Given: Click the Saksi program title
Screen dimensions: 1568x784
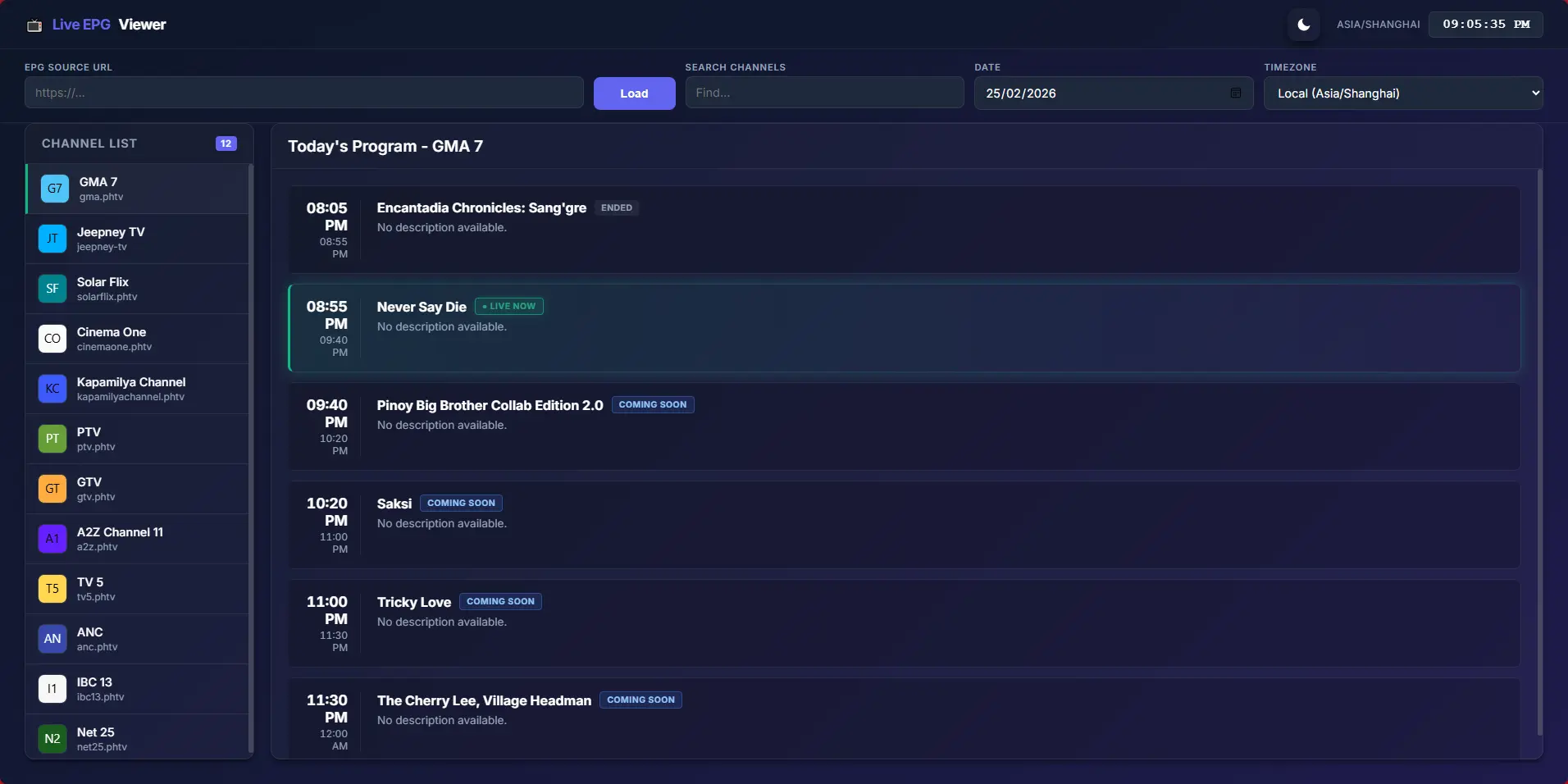Looking at the screenshot, I should pyautogui.click(x=394, y=504).
